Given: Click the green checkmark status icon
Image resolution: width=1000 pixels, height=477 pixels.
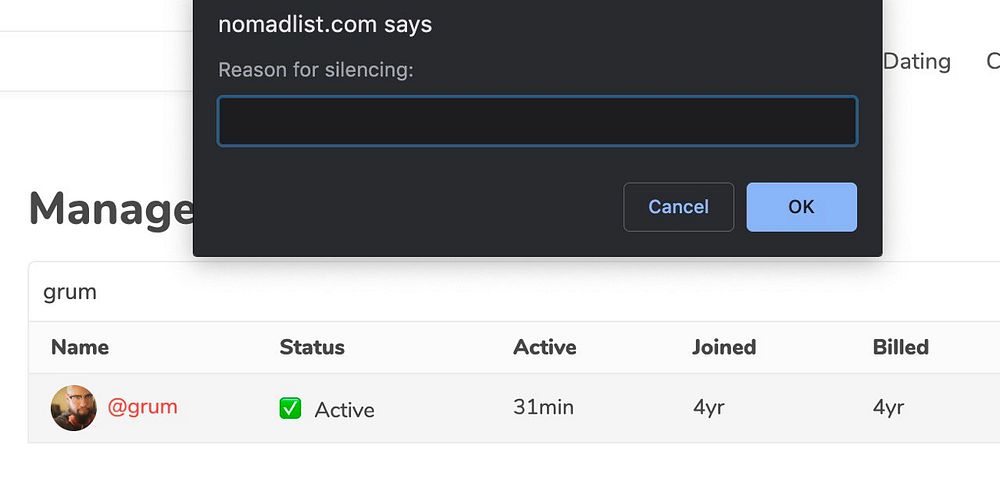Looking at the screenshot, I should (290, 408).
